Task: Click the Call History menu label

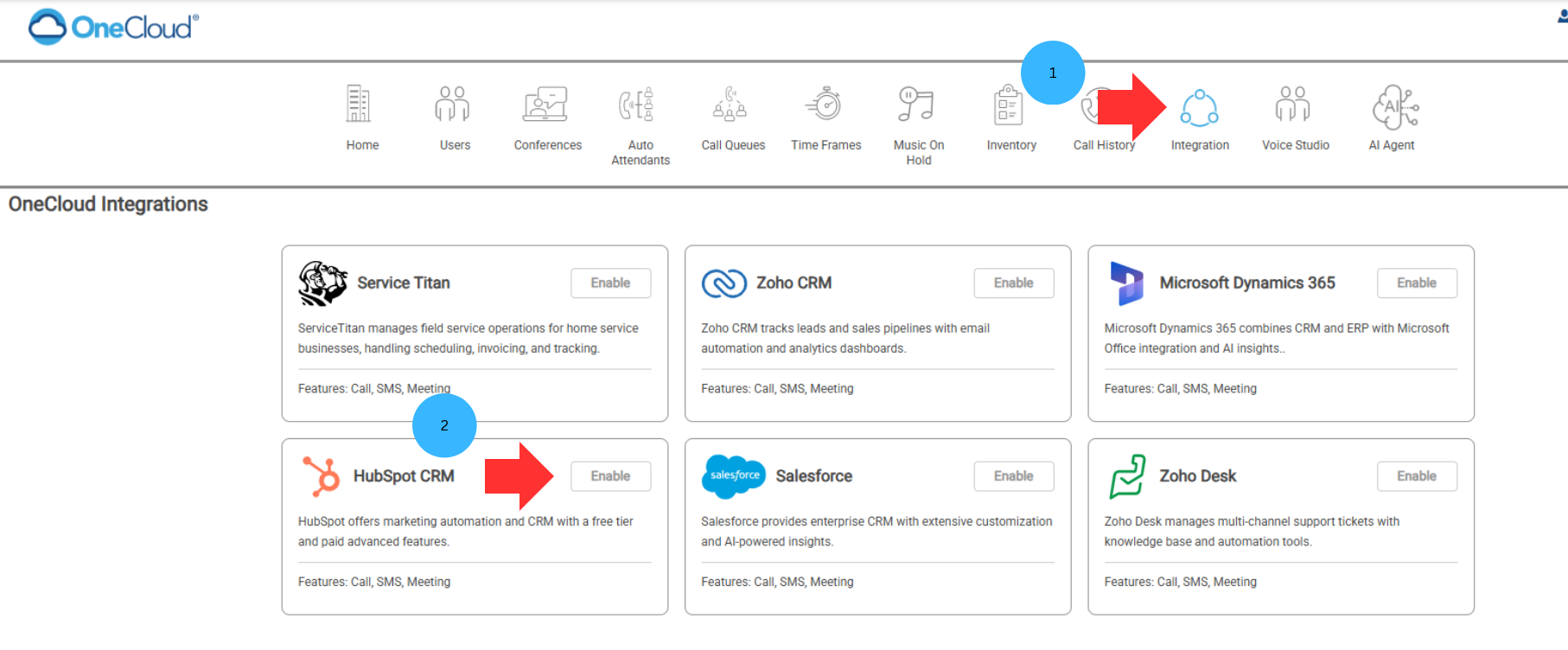Action: coord(1104,145)
